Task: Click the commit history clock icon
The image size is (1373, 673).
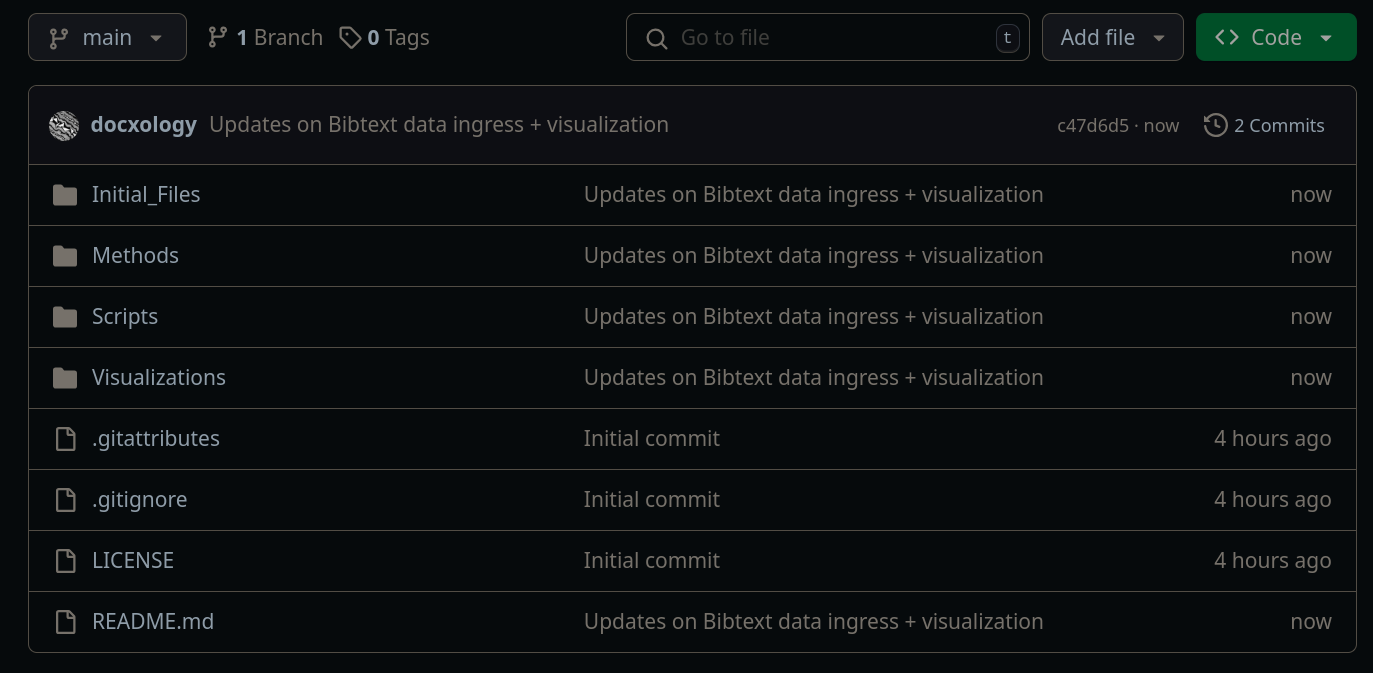Action: (x=1215, y=125)
